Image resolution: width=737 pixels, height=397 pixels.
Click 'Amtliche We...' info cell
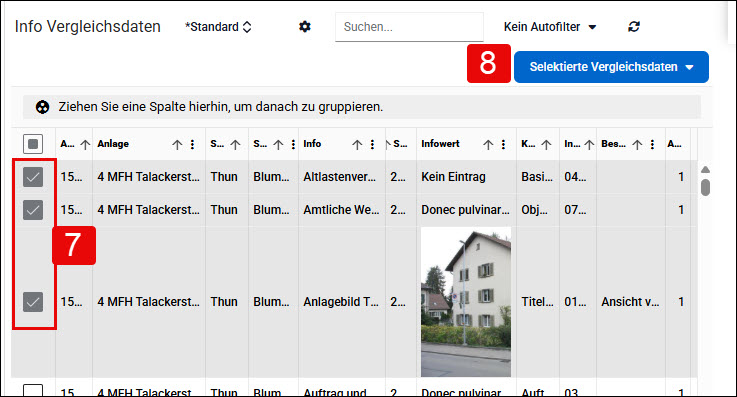coord(341,210)
